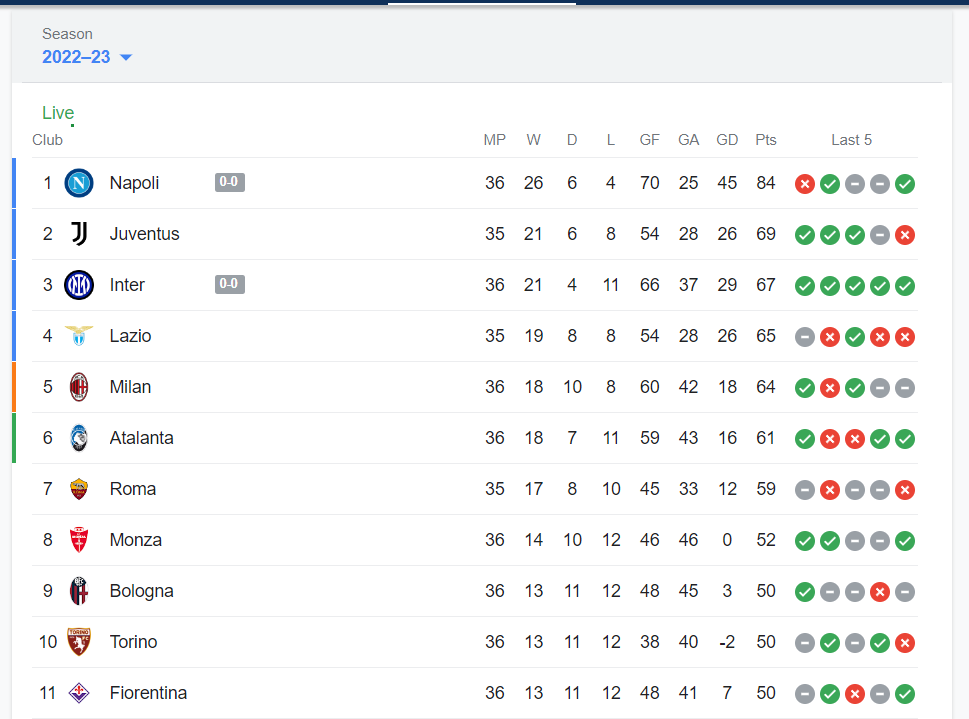Click the Monza club crest
The width and height of the screenshot is (969, 719).
pyautogui.click(x=79, y=540)
